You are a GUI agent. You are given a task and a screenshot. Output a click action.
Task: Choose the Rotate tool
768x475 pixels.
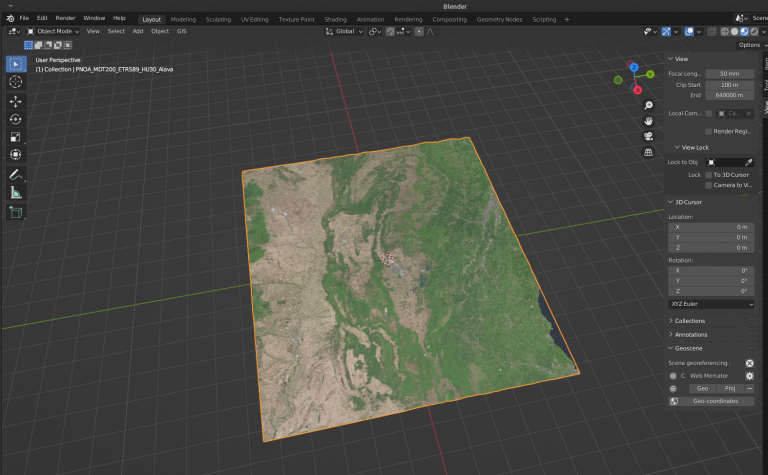coord(16,119)
